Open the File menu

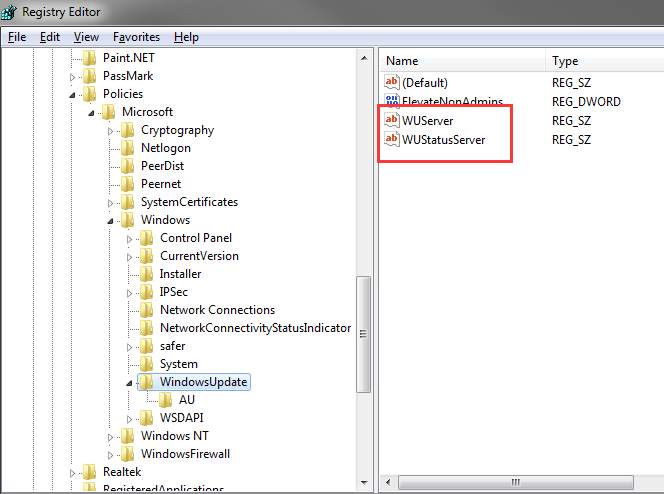coord(17,37)
